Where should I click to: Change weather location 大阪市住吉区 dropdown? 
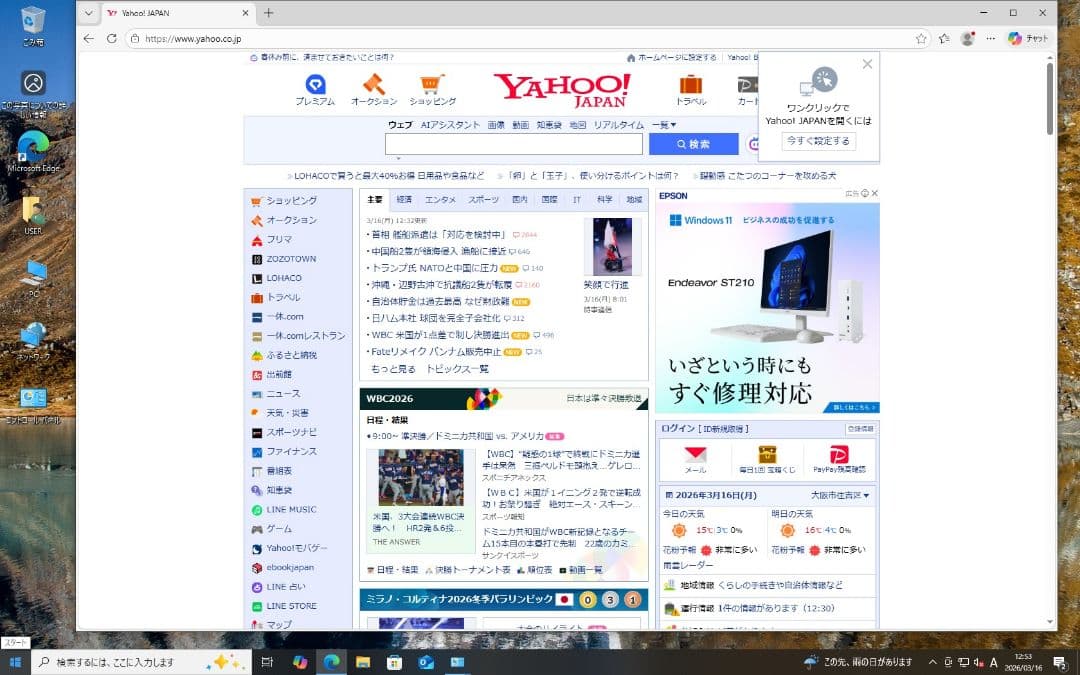click(x=840, y=495)
